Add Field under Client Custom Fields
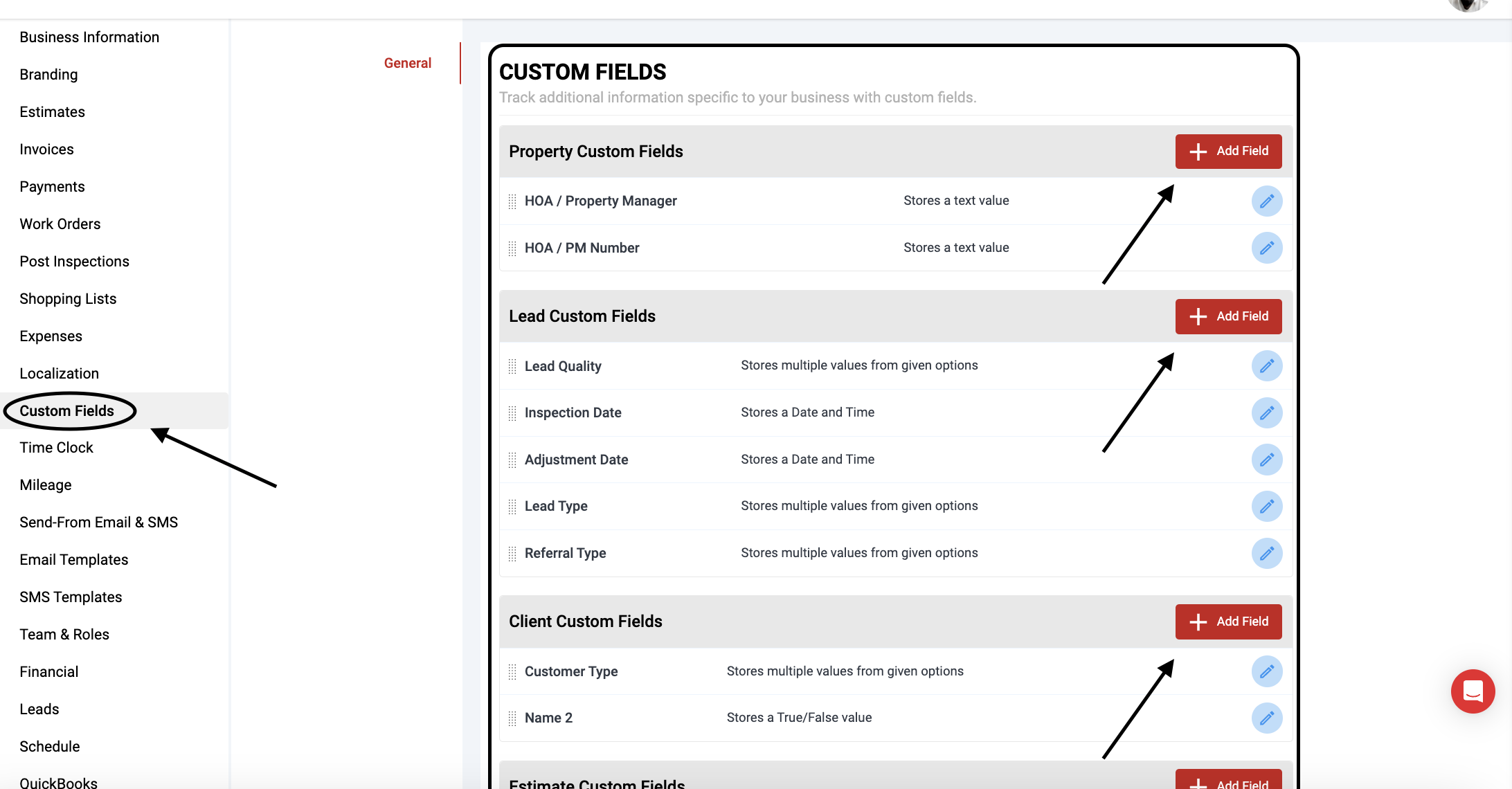Screen dimensions: 1512x789 (1228, 622)
